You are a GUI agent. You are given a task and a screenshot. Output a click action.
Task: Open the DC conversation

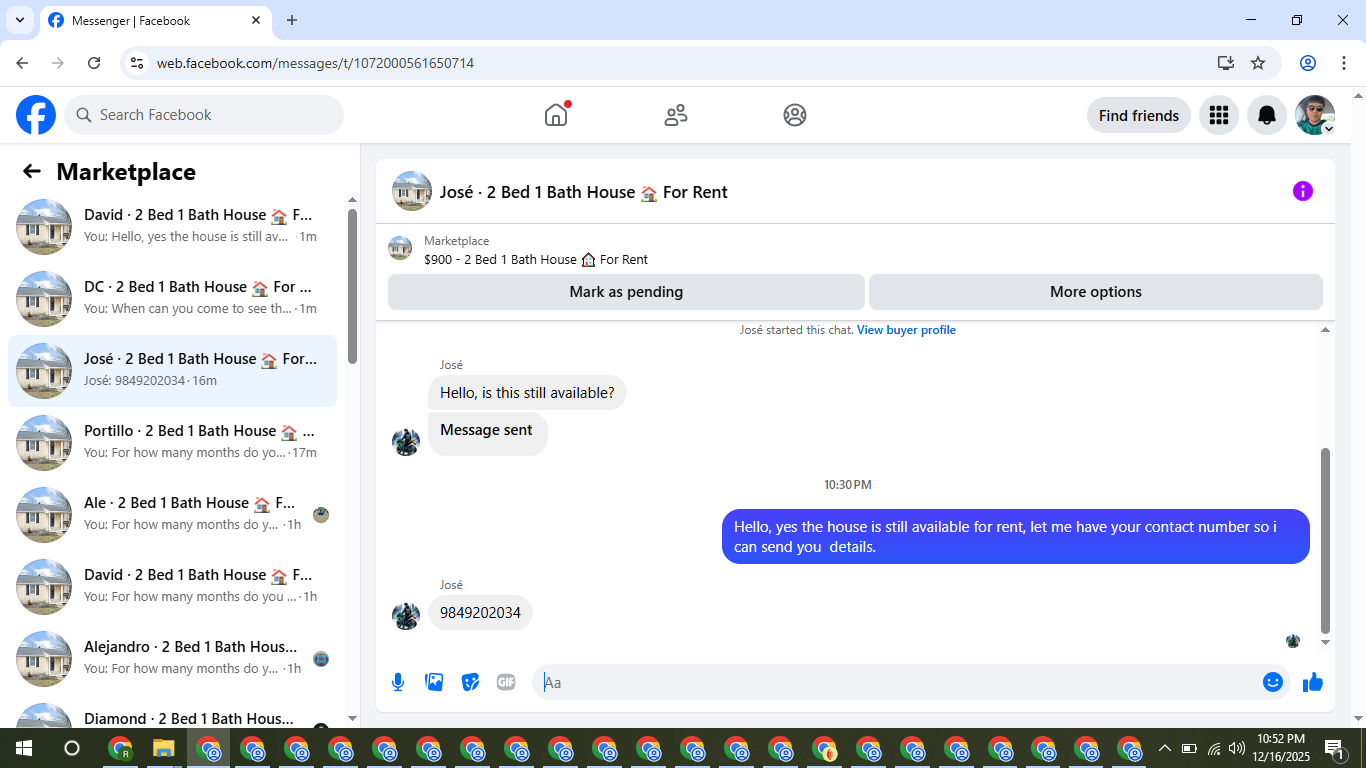click(x=172, y=299)
